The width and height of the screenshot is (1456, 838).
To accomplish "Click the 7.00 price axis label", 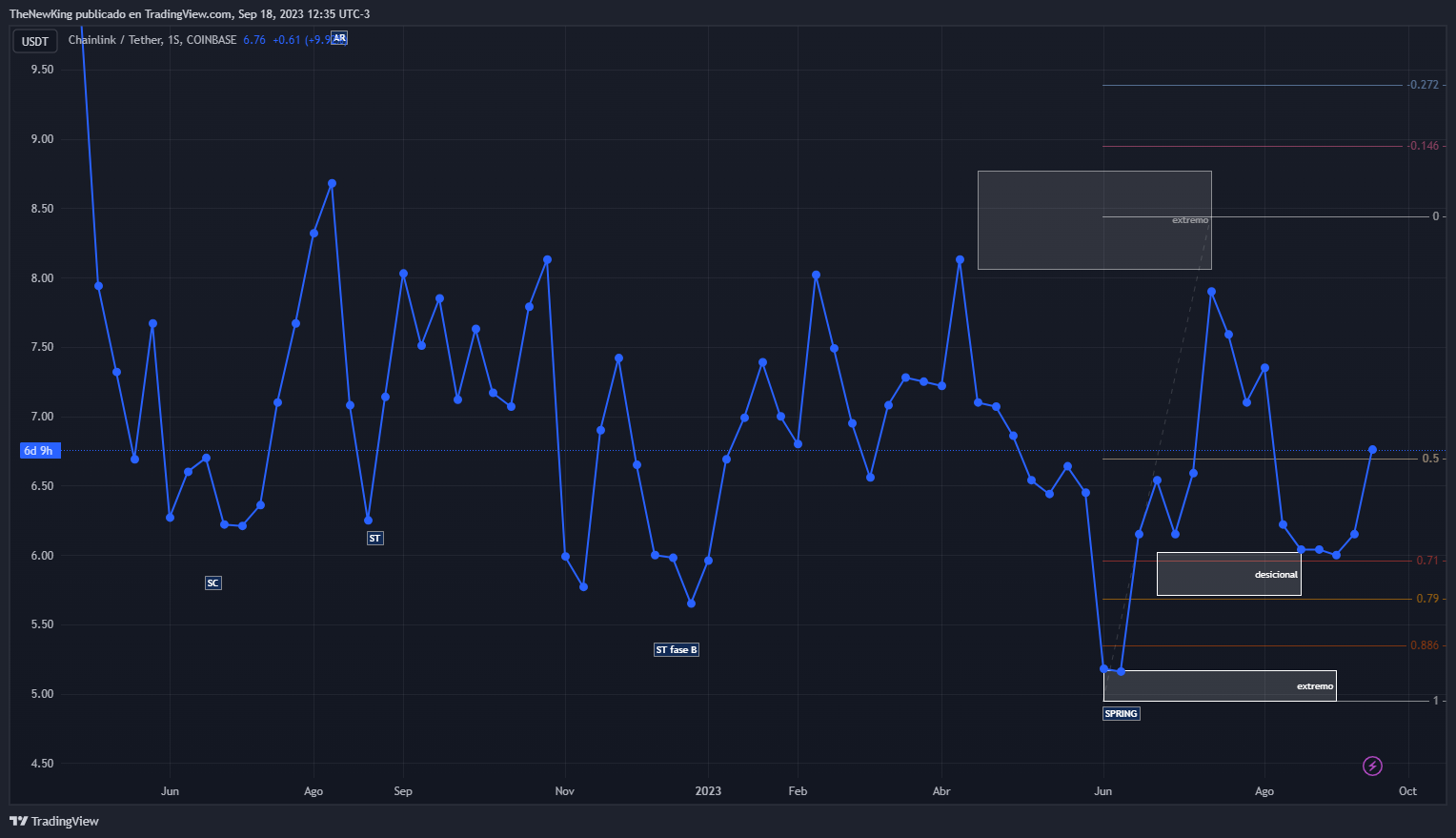I will click(42, 417).
